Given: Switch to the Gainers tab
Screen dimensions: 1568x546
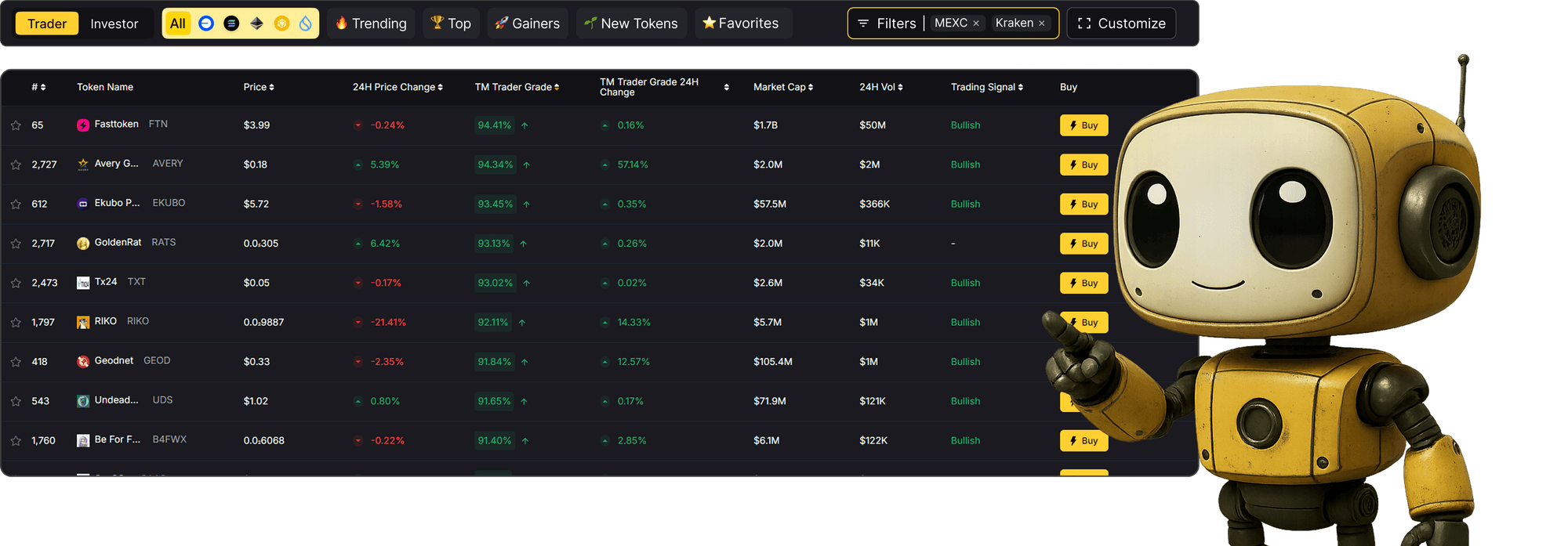Looking at the screenshot, I should click(528, 24).
